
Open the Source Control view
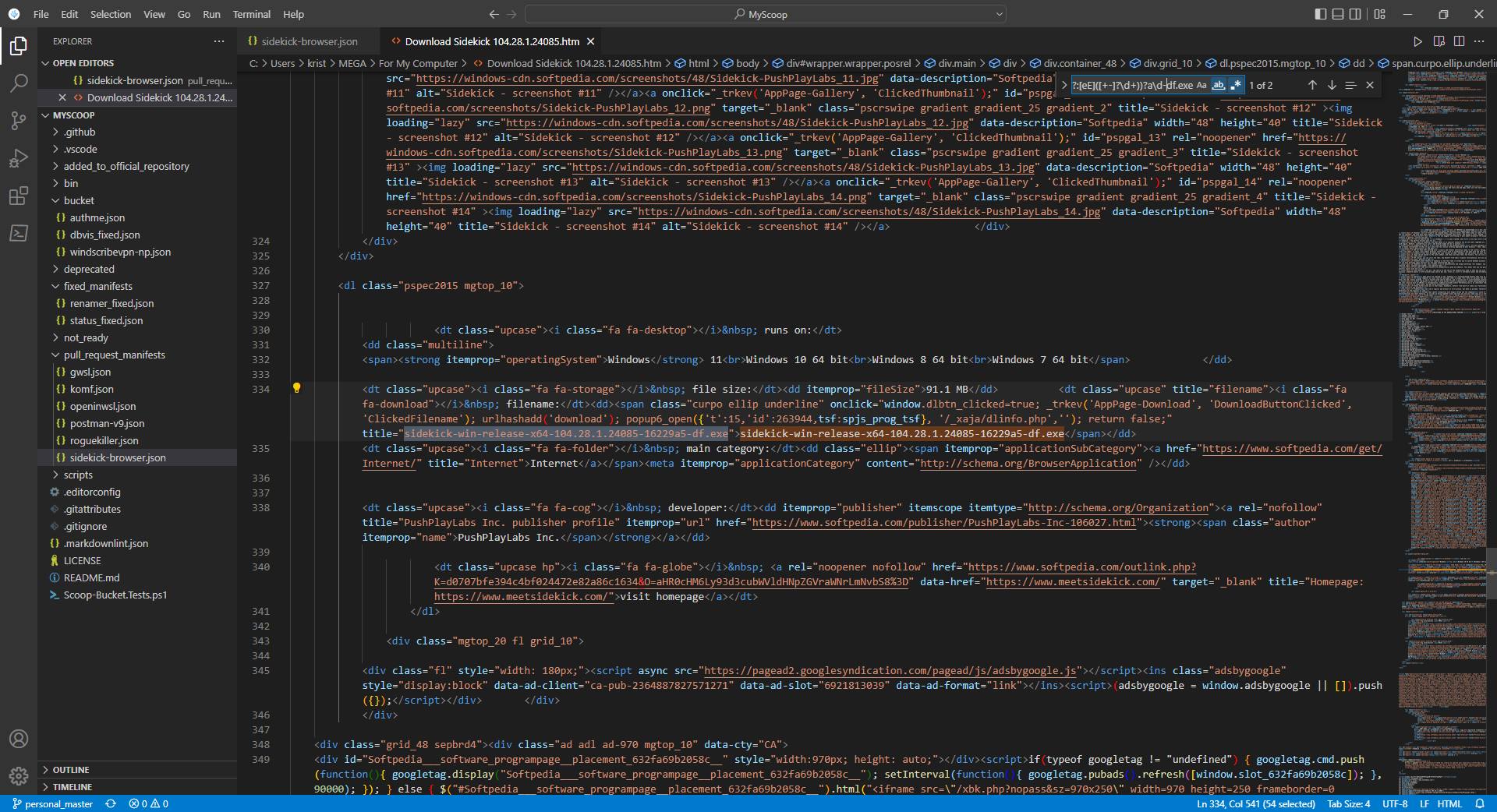[x=19, y=120]
